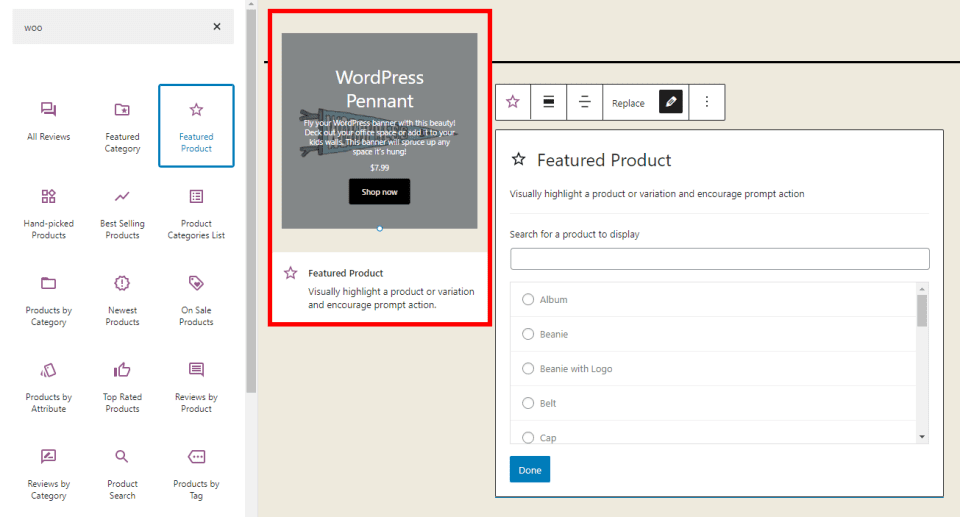
Task: Click the product search input field
Action: [x=719, y=259]
